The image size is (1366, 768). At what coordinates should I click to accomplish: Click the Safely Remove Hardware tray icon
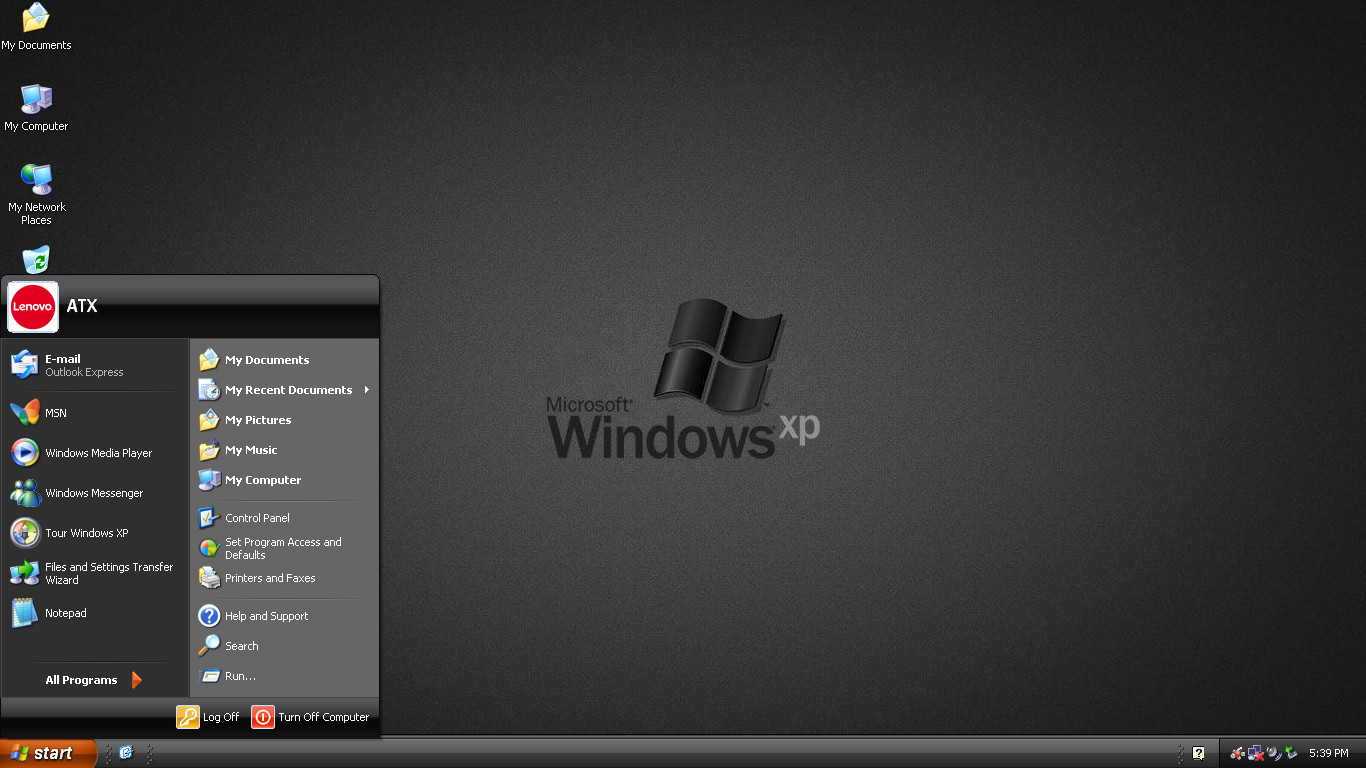[1291, 753]
